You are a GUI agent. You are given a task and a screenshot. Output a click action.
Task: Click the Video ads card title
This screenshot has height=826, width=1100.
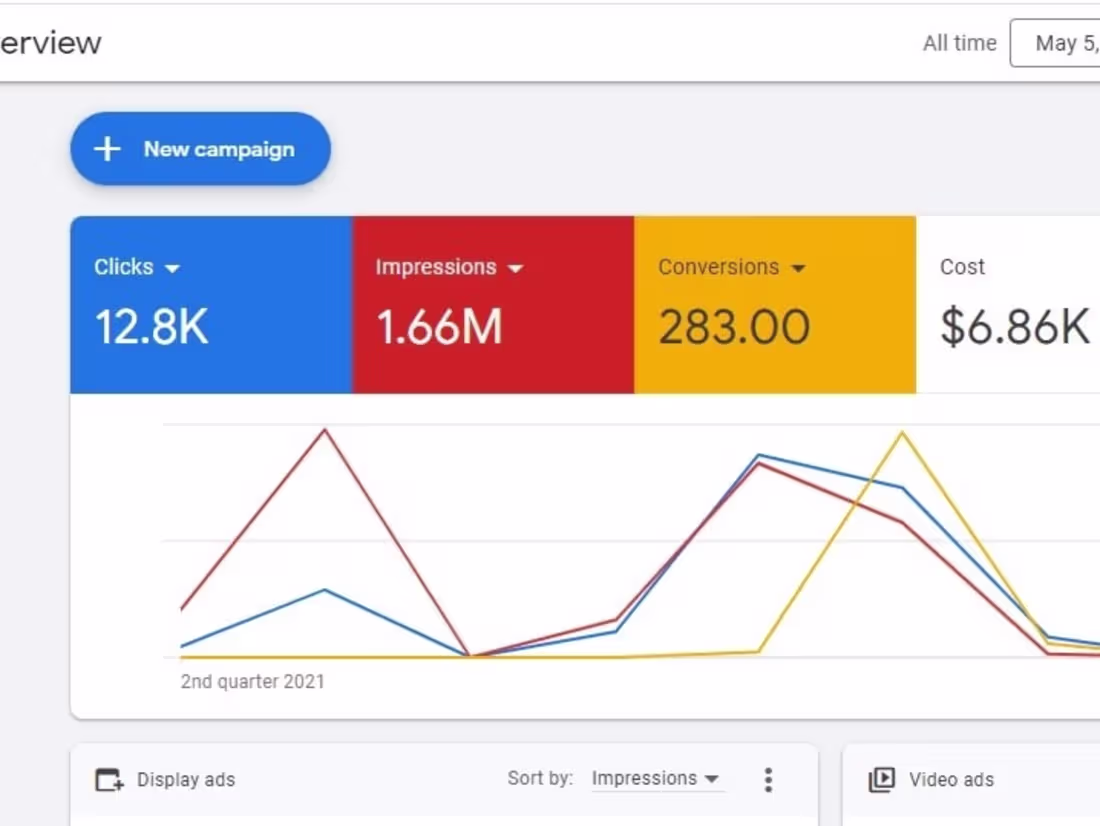click(x=951, y=779)
